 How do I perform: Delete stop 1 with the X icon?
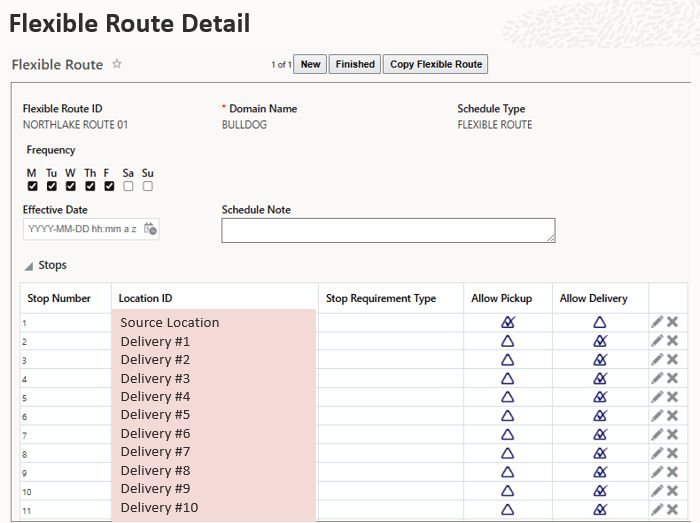672,322
